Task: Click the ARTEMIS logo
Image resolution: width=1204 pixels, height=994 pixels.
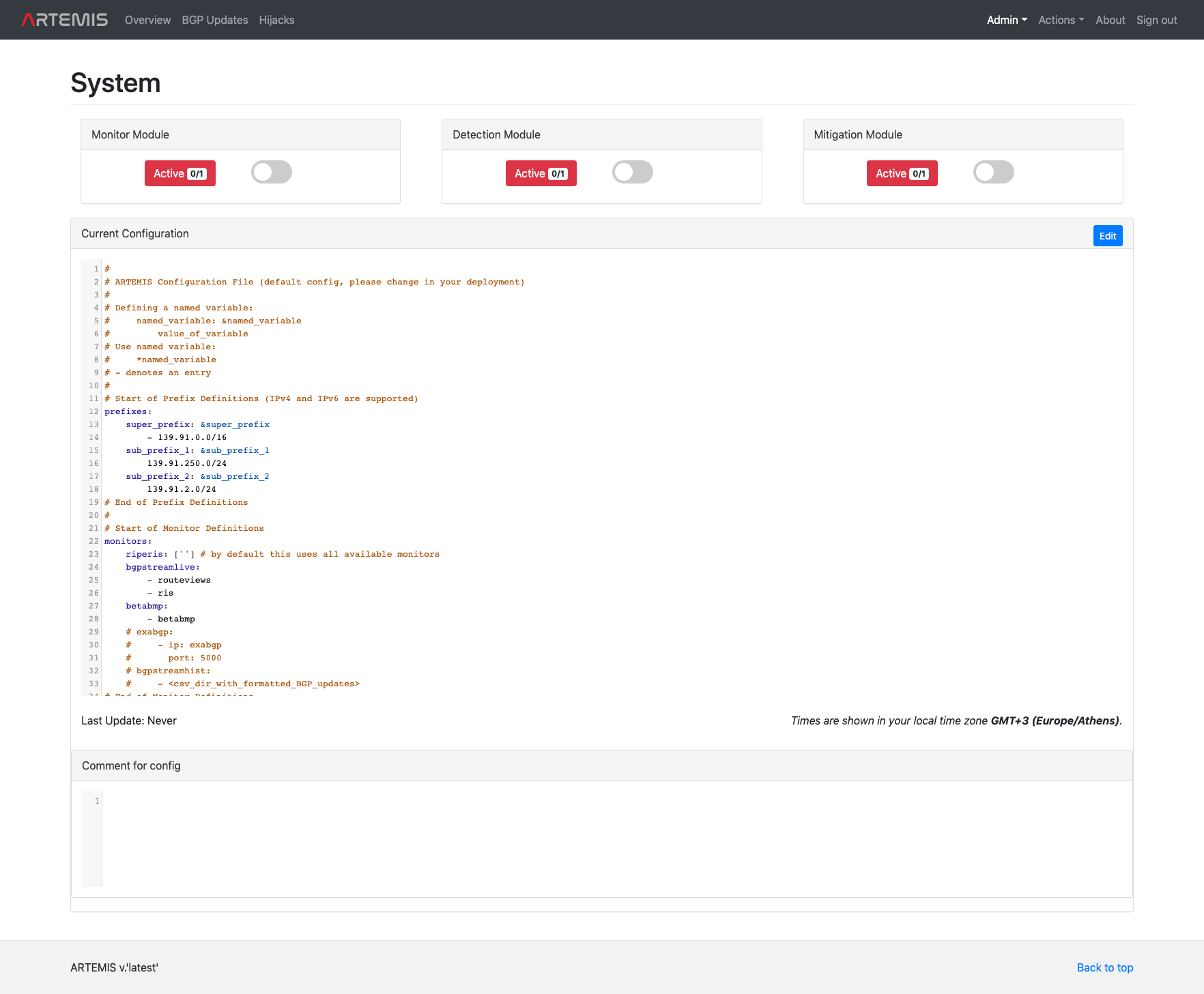Action: tap(63, 19)
